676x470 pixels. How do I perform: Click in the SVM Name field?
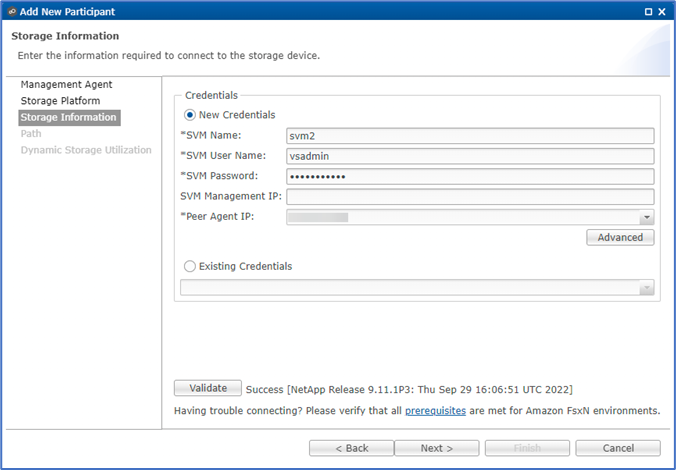click(x=469, y=136)
